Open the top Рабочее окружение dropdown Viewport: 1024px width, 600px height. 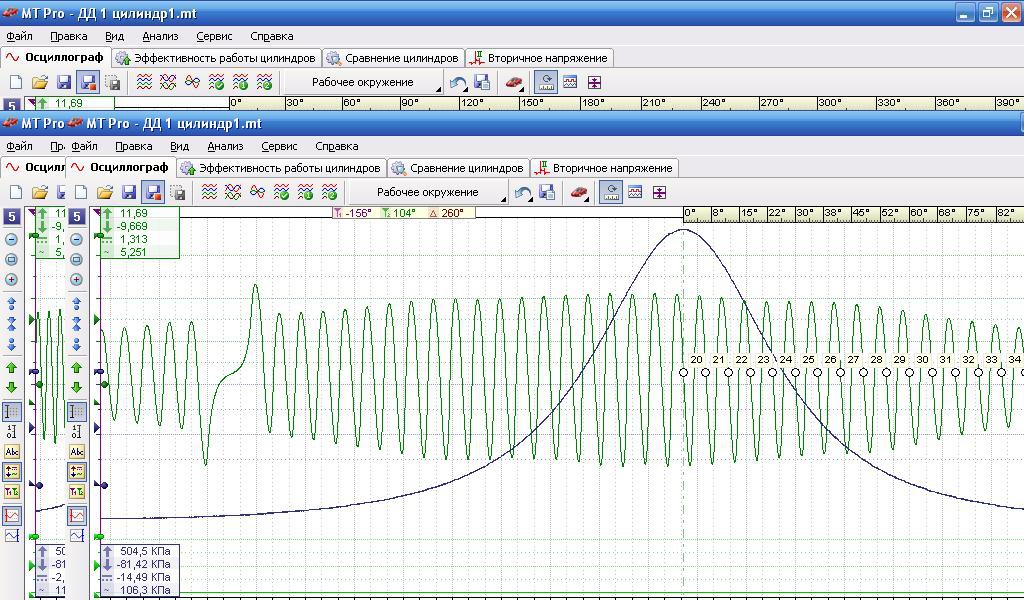(362, 83)
